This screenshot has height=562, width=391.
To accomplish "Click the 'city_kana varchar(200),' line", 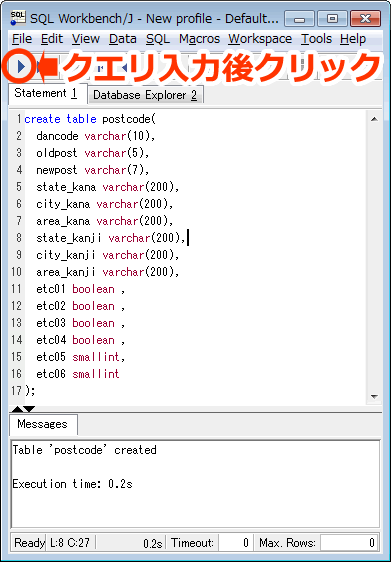I will pyautogui.click(x=105, y=204).
